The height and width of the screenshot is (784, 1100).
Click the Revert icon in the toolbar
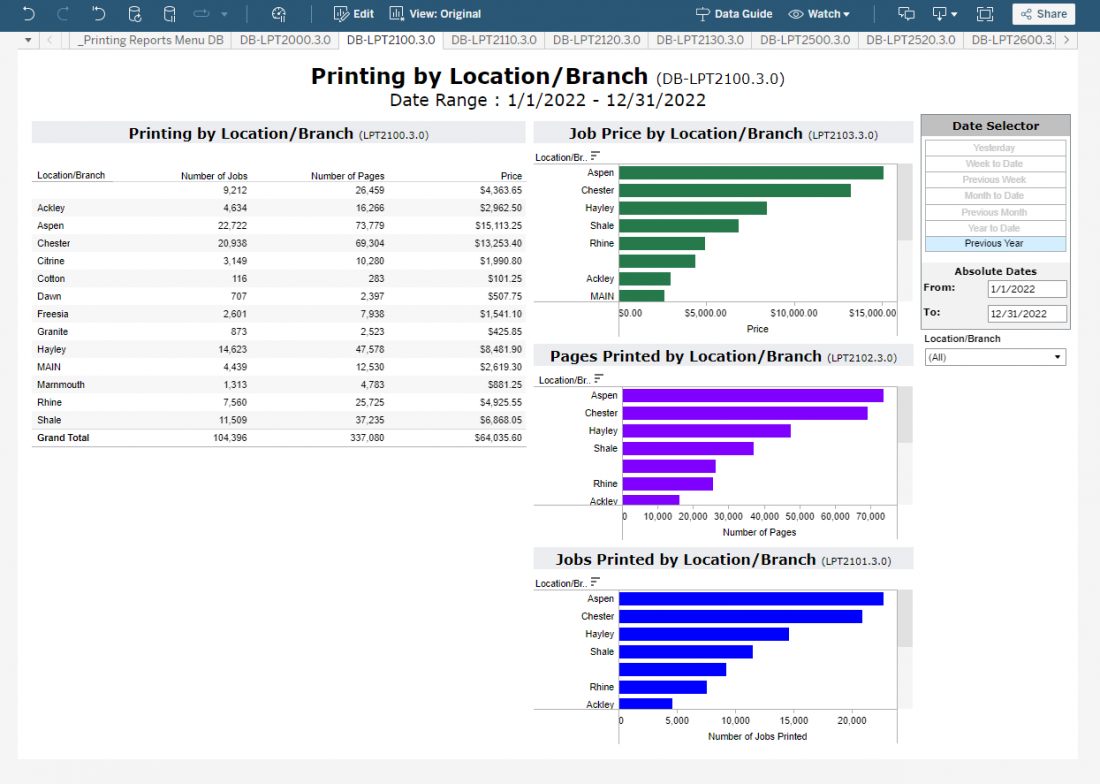click(x=98, y=14)
